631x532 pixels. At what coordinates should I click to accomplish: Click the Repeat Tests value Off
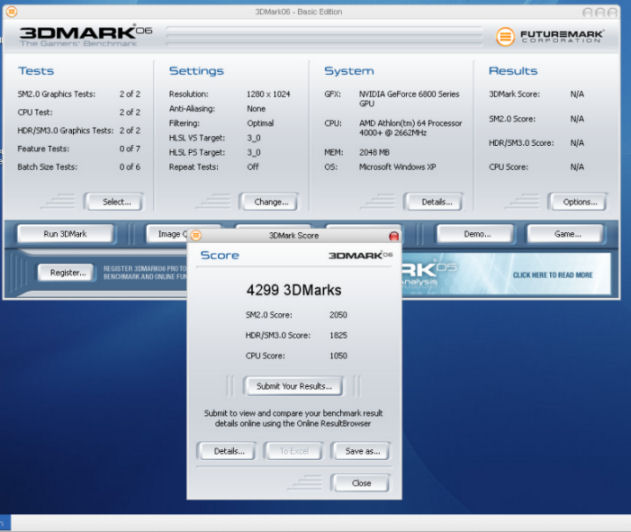[x=253, y=167]
